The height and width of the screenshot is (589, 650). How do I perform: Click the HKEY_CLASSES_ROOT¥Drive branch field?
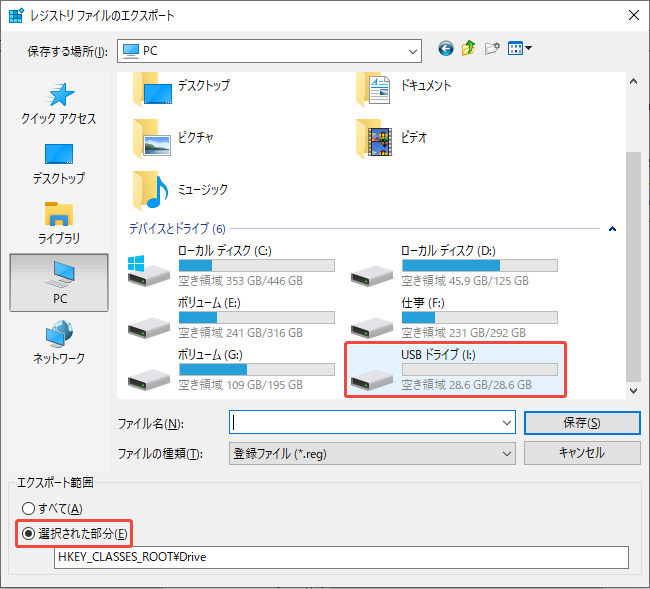[x=341, y=557]
